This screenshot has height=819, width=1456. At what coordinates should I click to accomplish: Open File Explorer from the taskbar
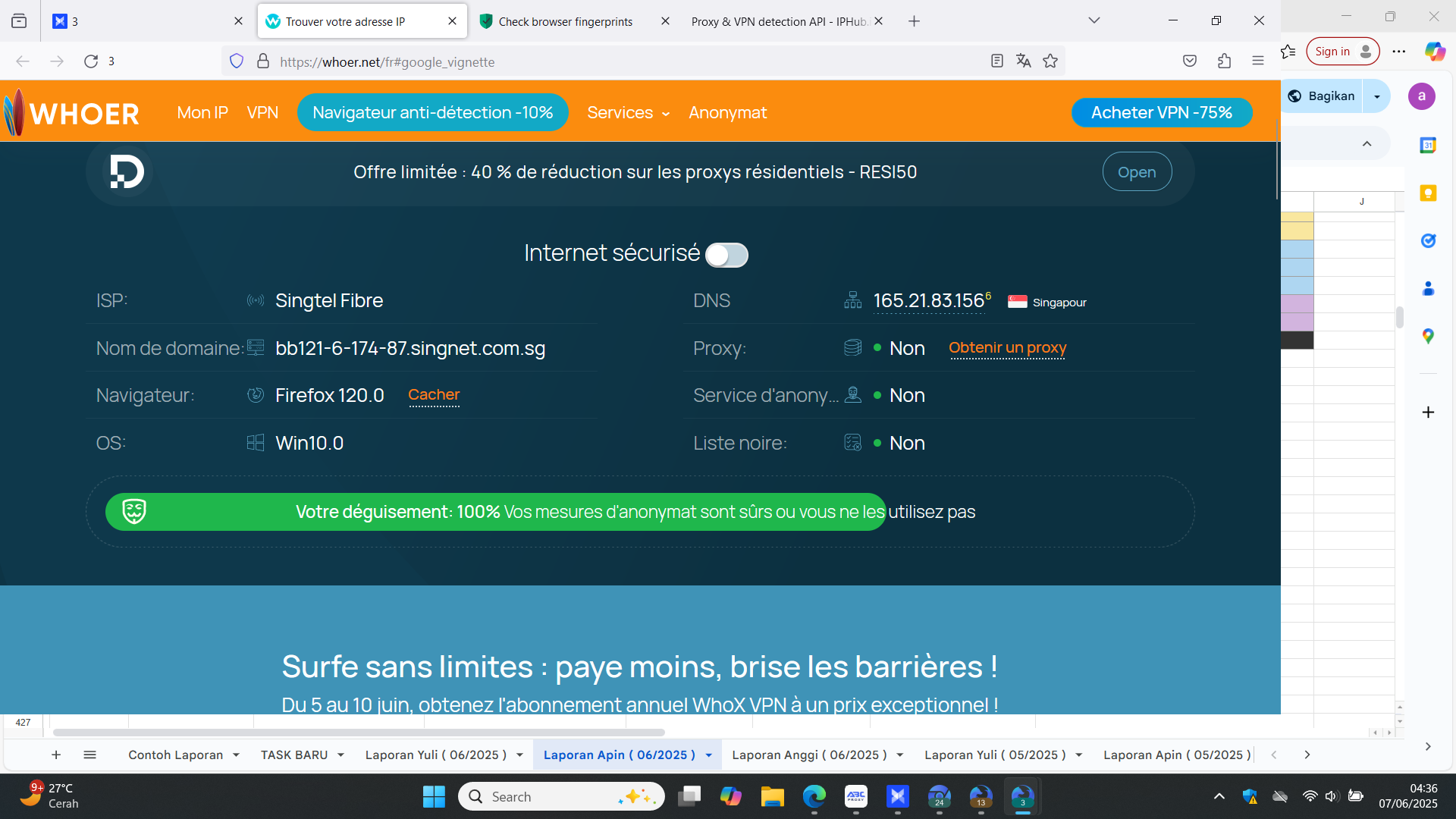[773, 797]
